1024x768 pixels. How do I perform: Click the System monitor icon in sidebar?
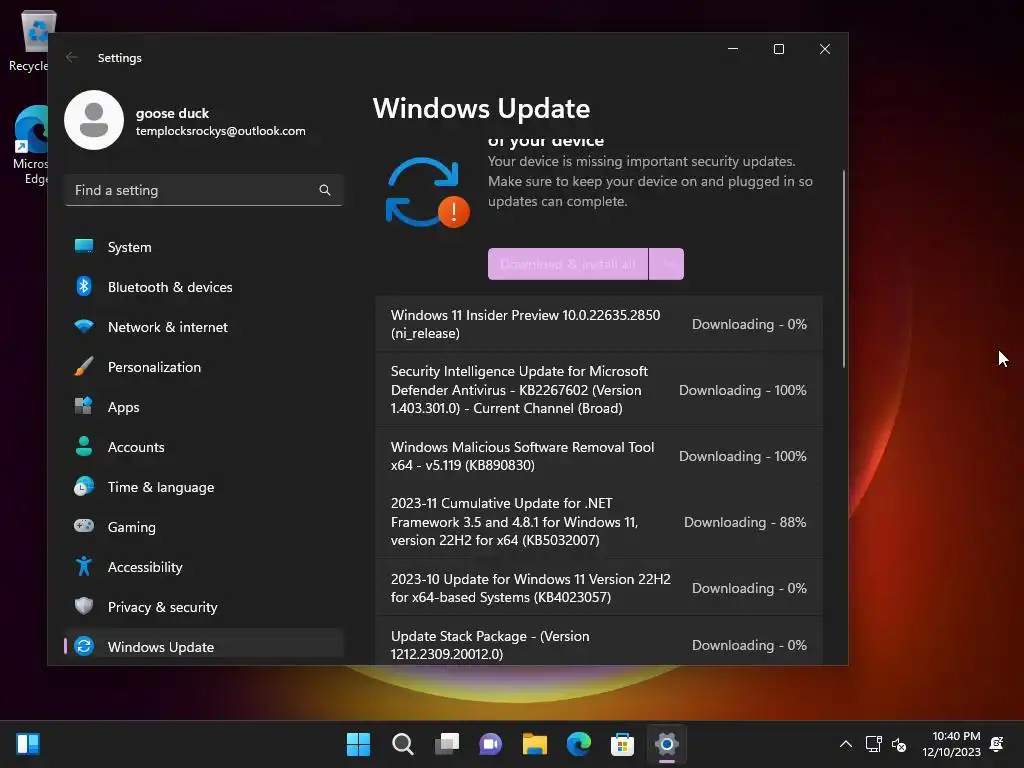click(x=84, y=246)
